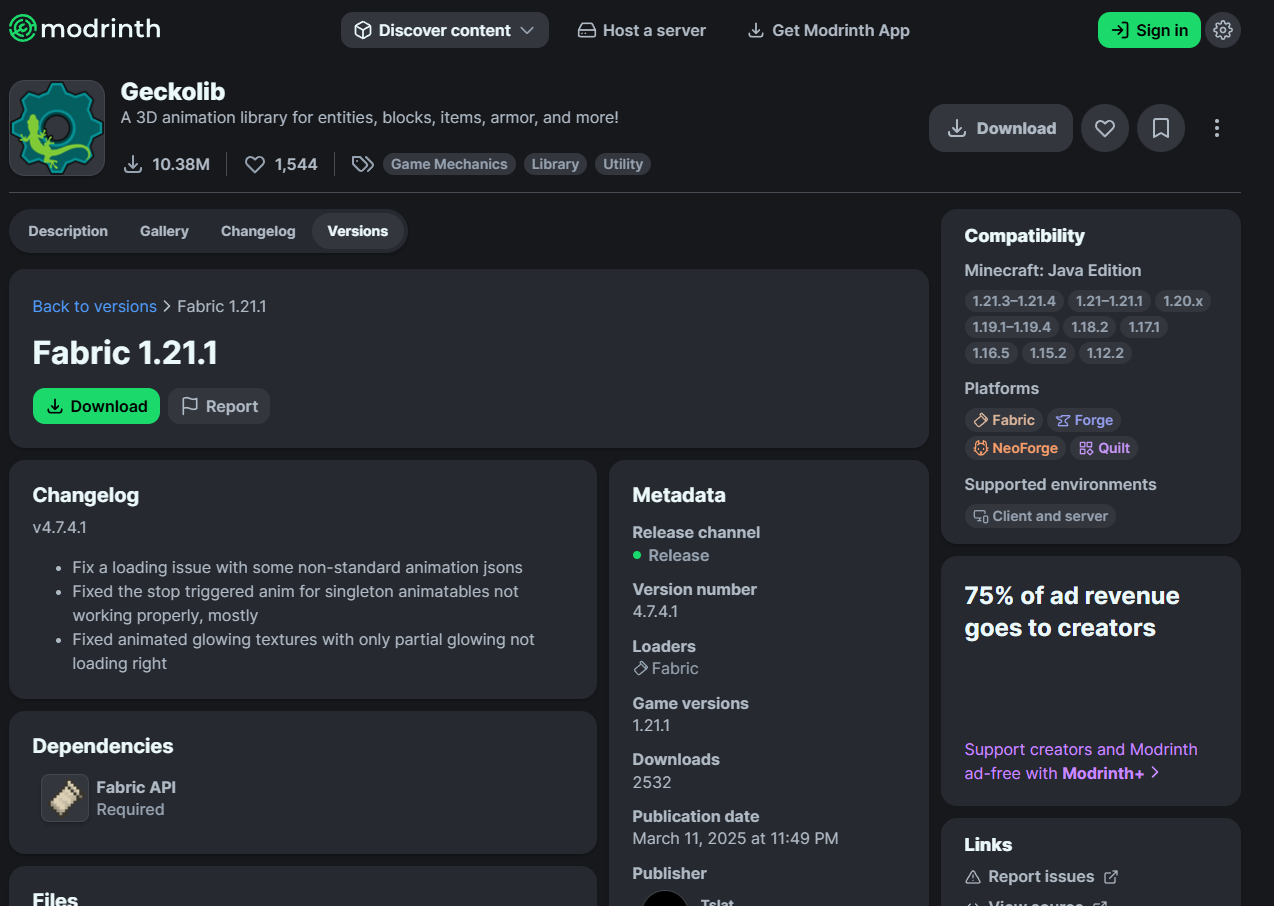Click the header gray Download button
This screenshot has width=1274, height=906.
click(x=1001, y=128)
